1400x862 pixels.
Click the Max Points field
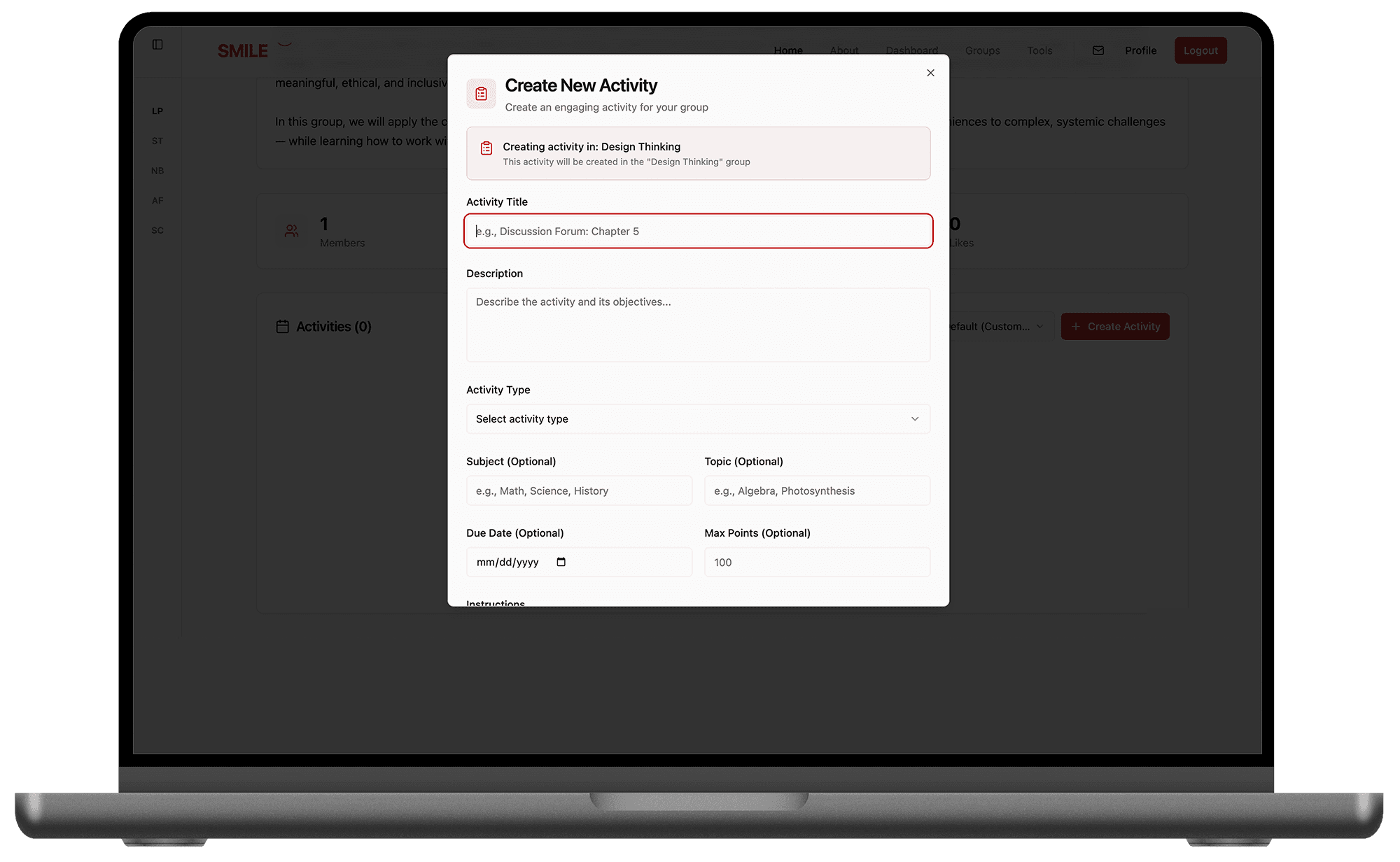(817, 563)
